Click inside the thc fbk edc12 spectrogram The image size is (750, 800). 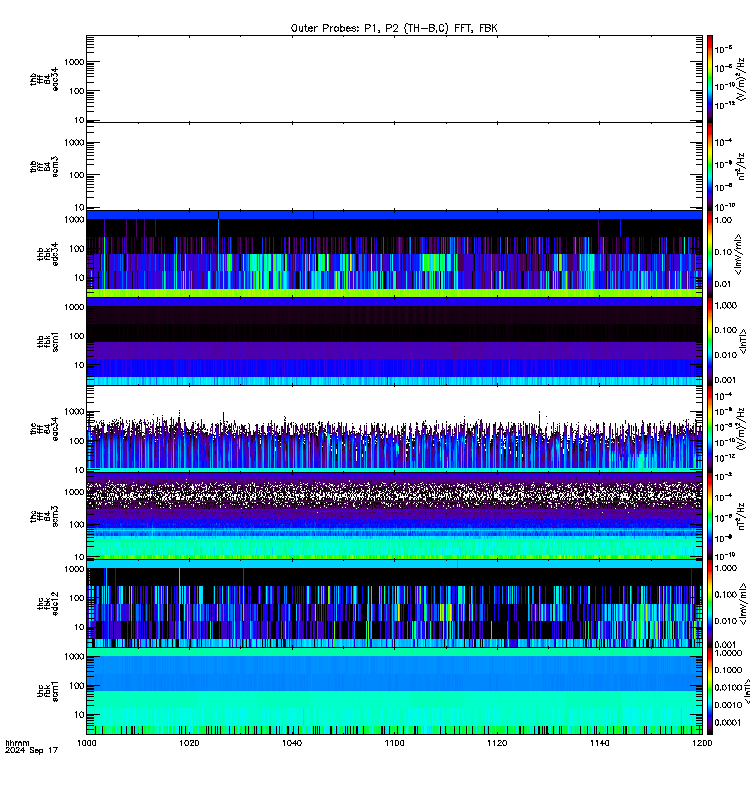[x=394, y=604]
